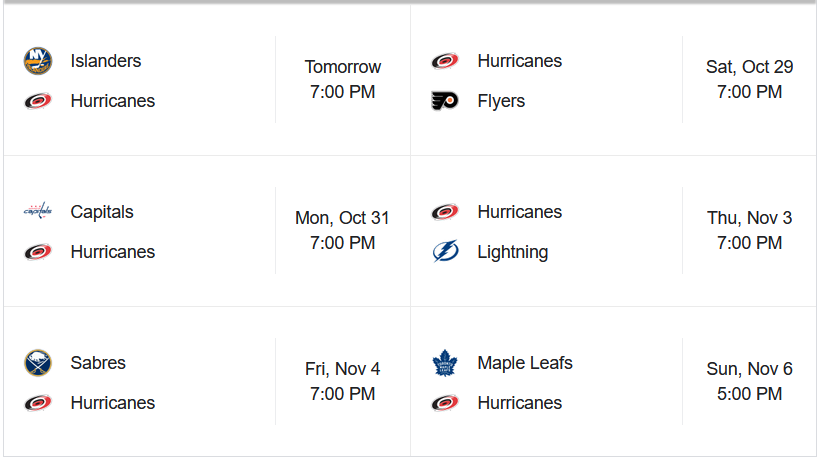This screenshot has height=457, width=817.
Task: Click Hurricanes logo above Lightning
Action: pos(445,212)
